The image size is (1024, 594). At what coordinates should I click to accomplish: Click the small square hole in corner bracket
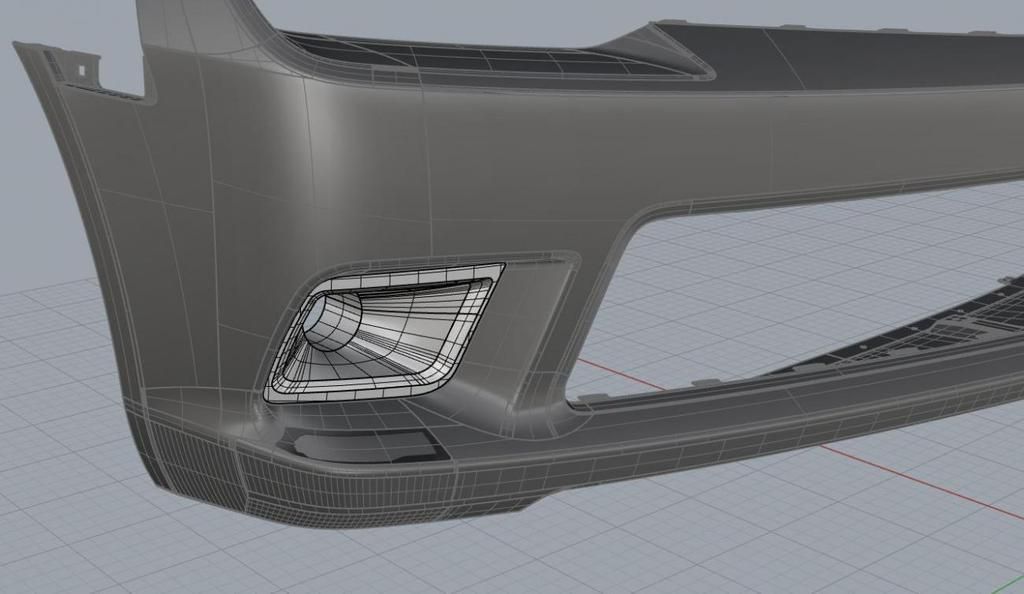(82, 70)
